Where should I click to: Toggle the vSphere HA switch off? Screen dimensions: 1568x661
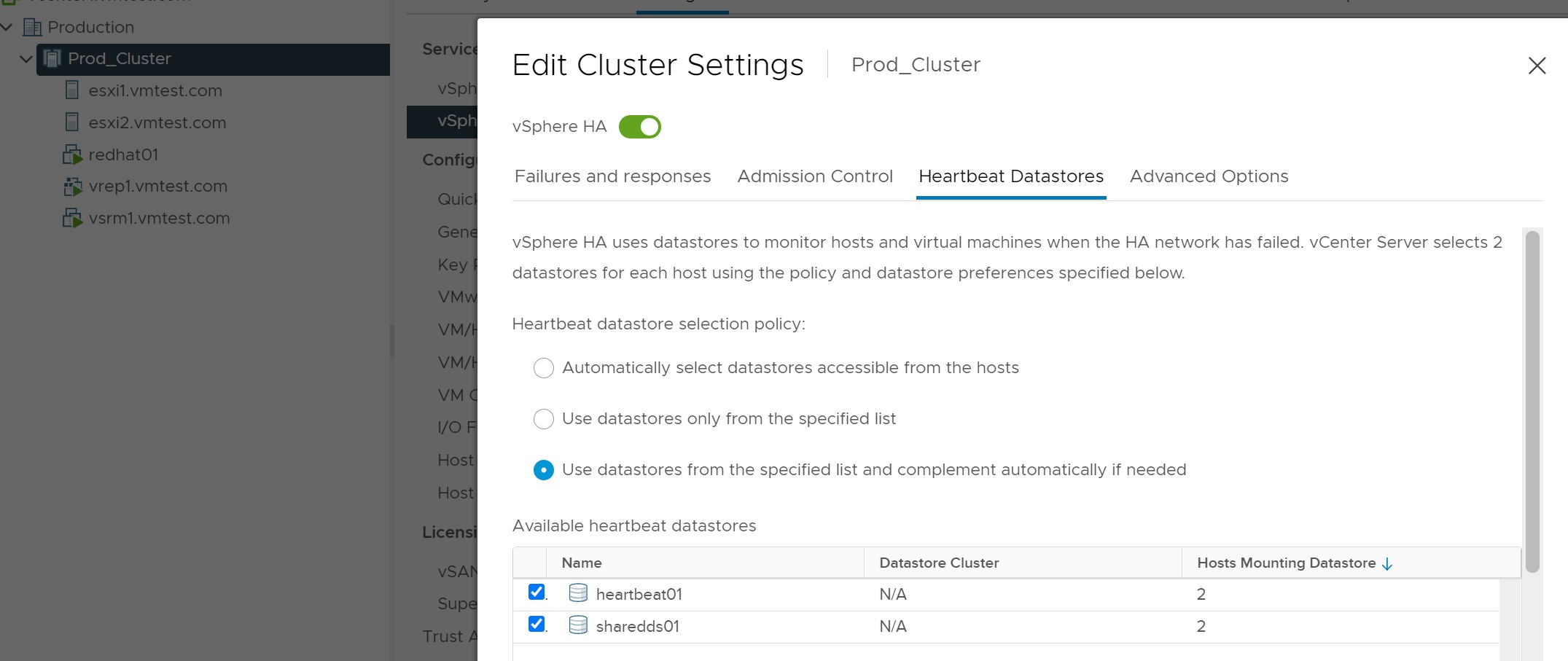(x=639, y=127)
